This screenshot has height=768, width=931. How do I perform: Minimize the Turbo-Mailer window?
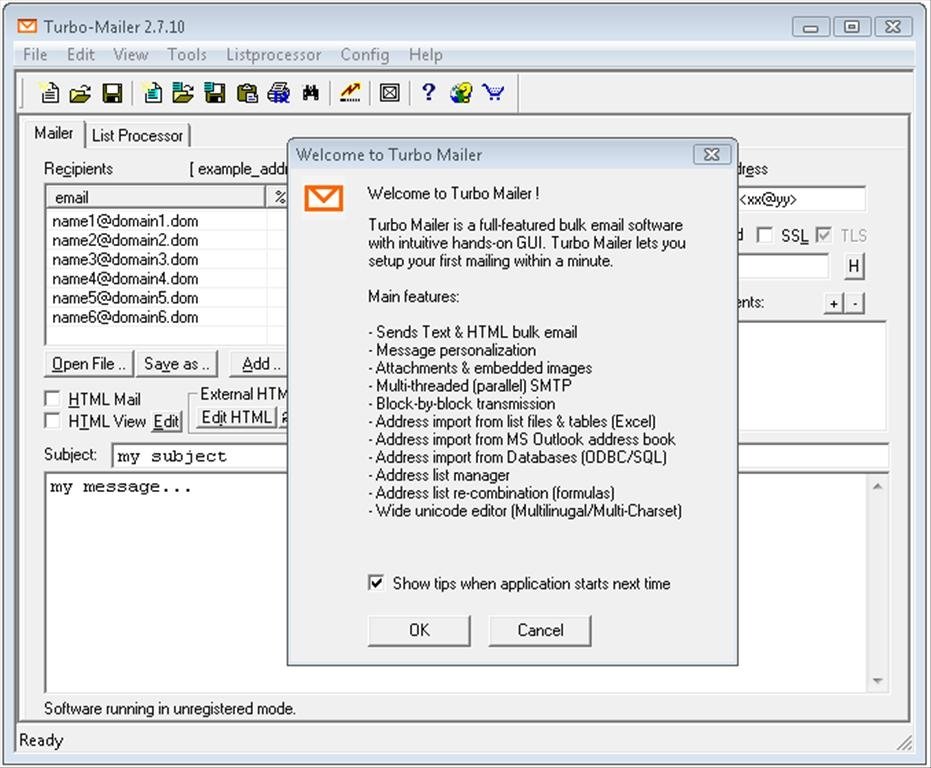click(x=810, y=27)
